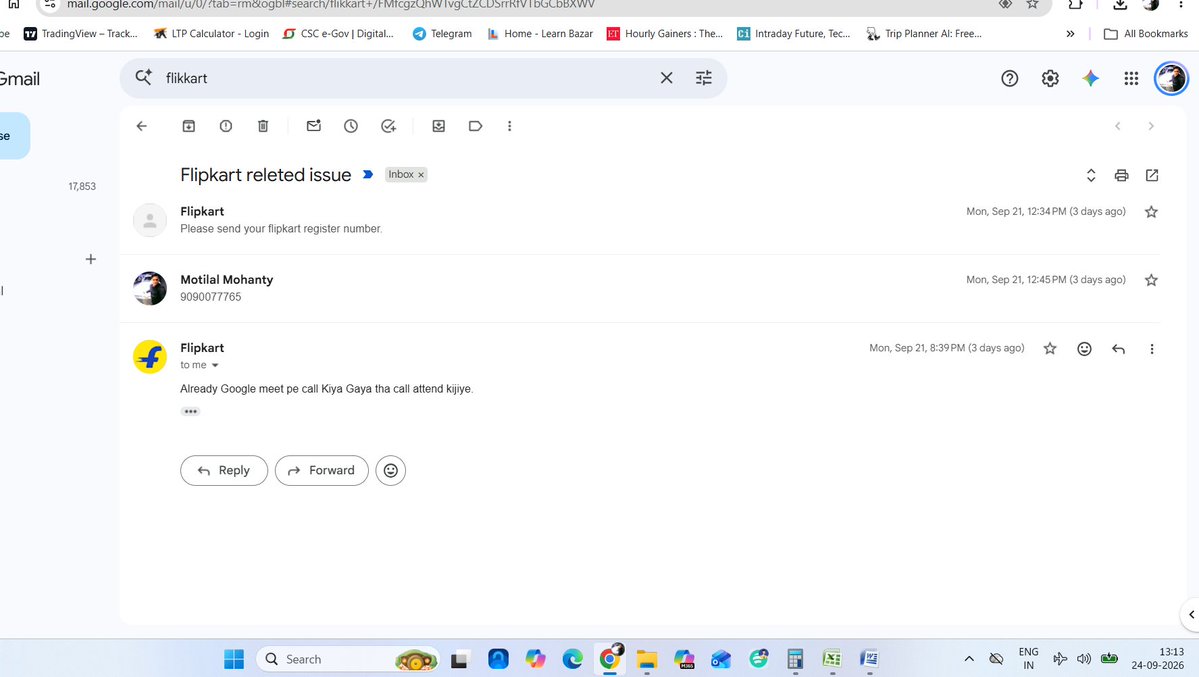The image size is (1199, 677).
Task: Click the taskbar Search box
Action: point(348,659)
